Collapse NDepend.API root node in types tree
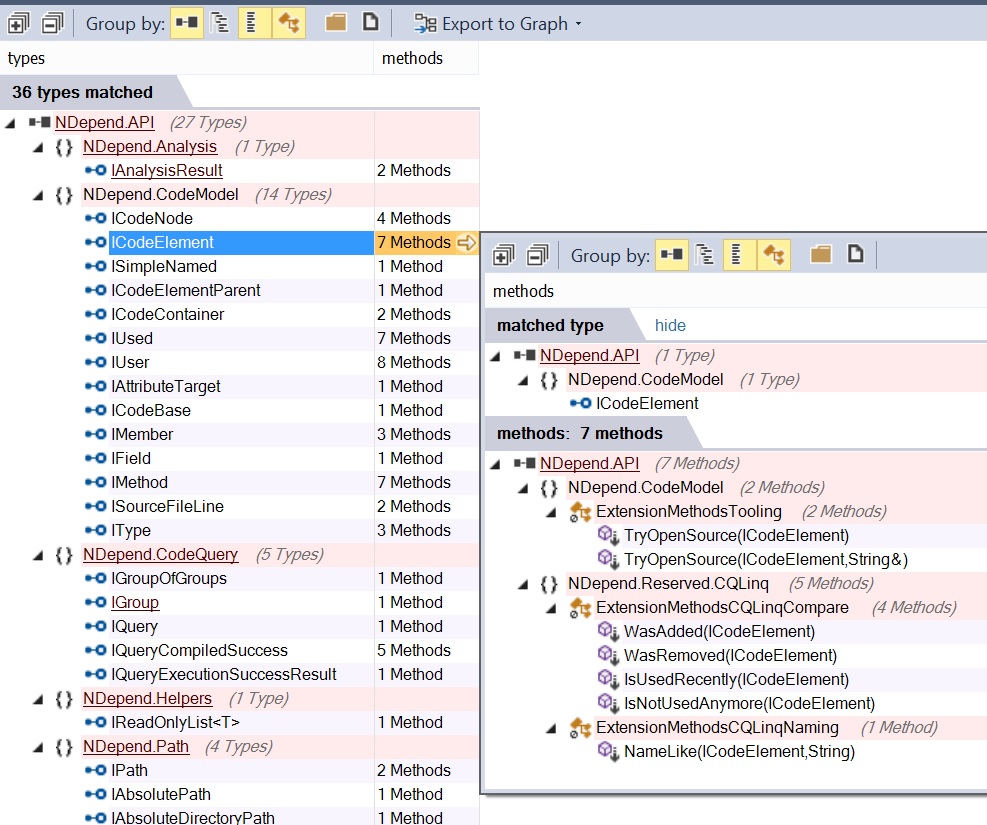987x825 pixels. pos(10,123)
